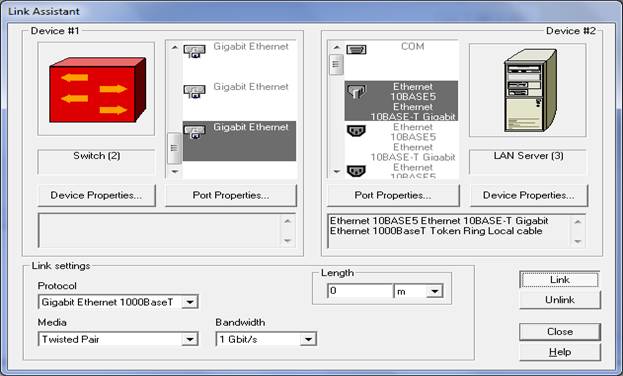This screenshot has width=623, height=376.
Task: Click the Device #2 port list scroll thumb
Action: point(337,64)
